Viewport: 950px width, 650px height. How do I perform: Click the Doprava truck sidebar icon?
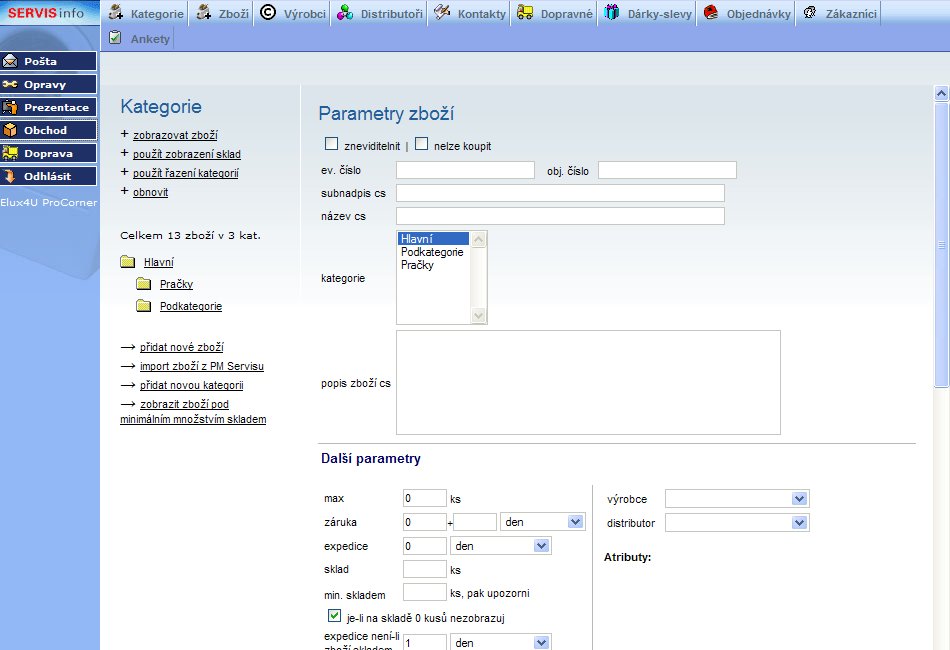click(10, 153)
